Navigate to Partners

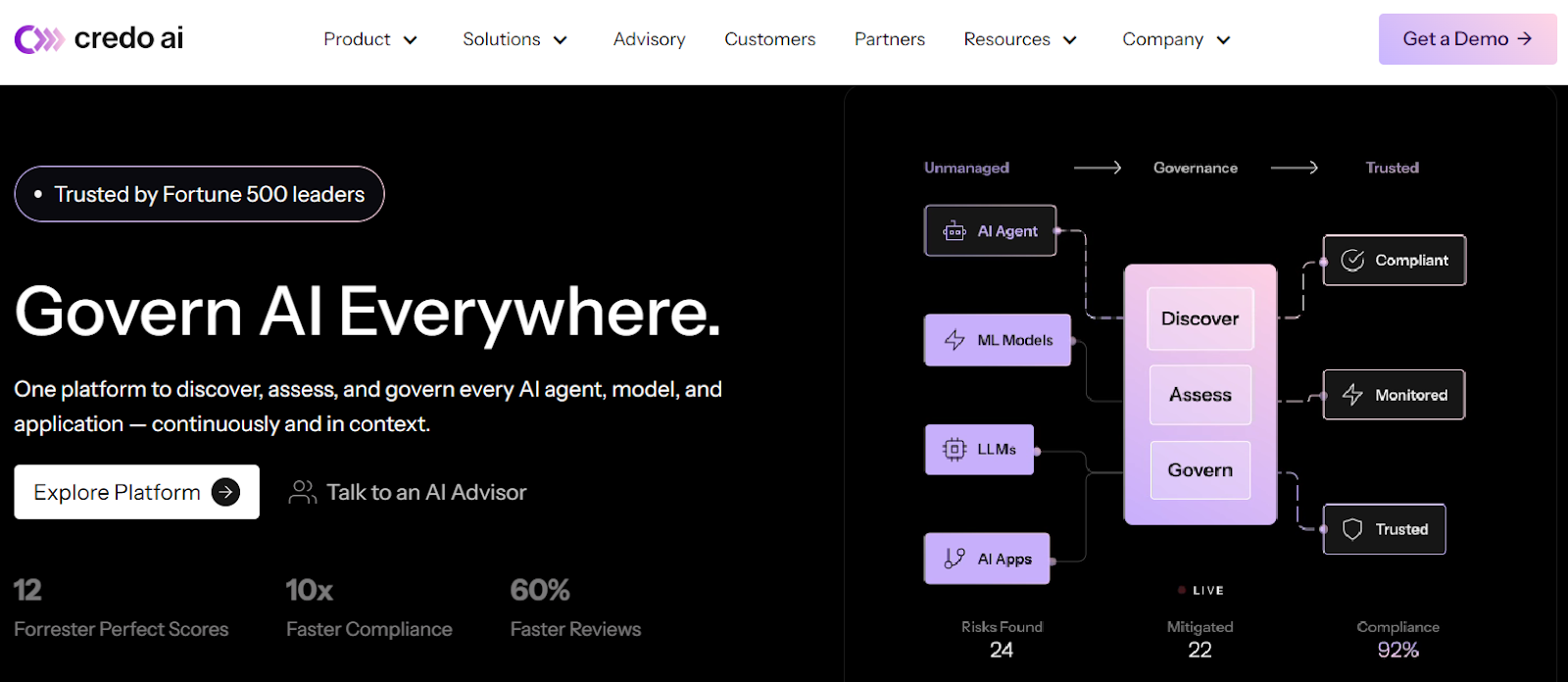click(890, 39)
